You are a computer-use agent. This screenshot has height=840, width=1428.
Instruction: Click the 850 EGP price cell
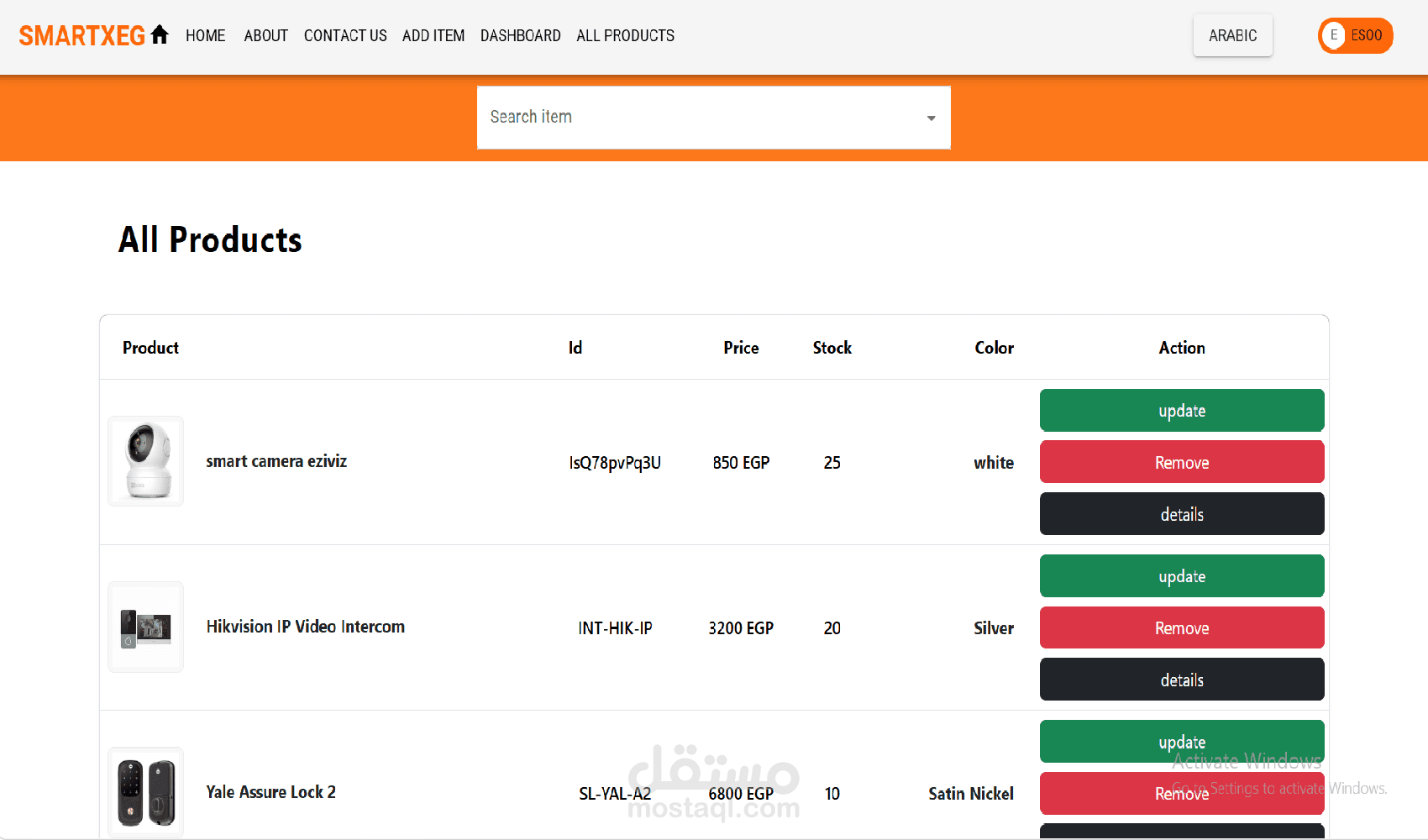[741, 463]
